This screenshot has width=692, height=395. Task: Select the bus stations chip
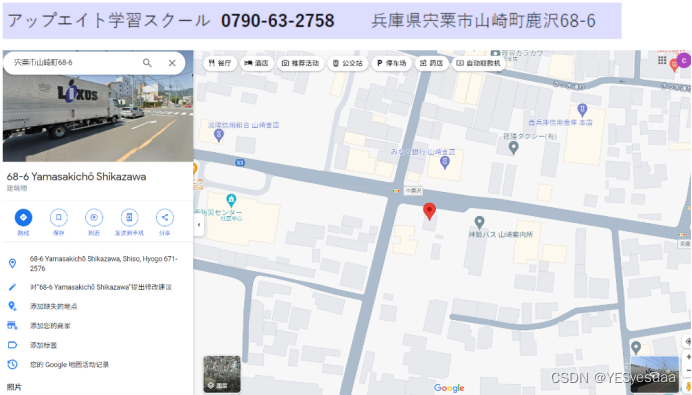click(x=347, y=63)
